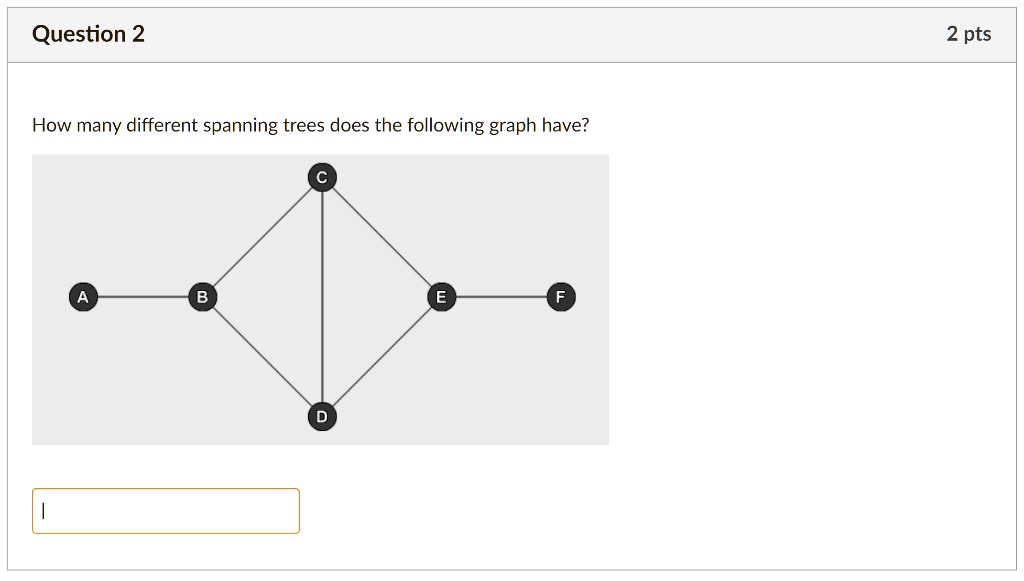Viewport: 1024px width, 581px height.
Task: Select node C at the top of the graph
Action: [x=321, y=177]
